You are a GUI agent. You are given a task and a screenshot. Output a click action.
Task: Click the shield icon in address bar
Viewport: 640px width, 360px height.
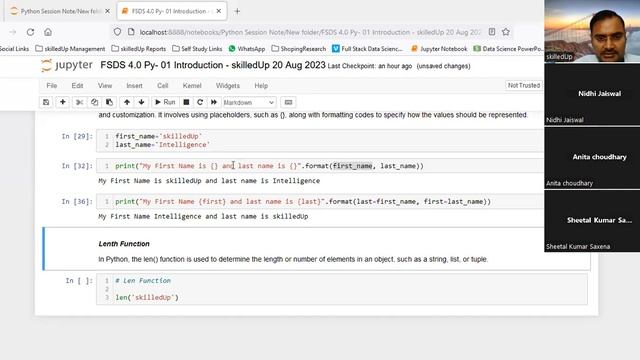coord(118,32)
